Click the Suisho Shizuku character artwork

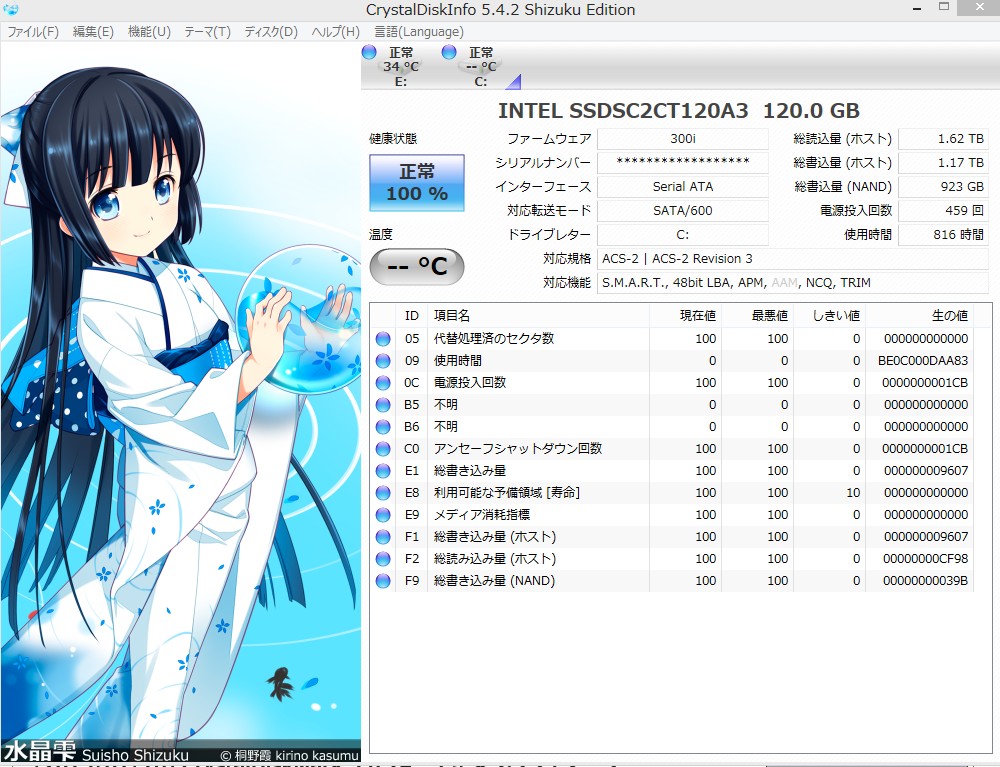[x=180, y=402]
